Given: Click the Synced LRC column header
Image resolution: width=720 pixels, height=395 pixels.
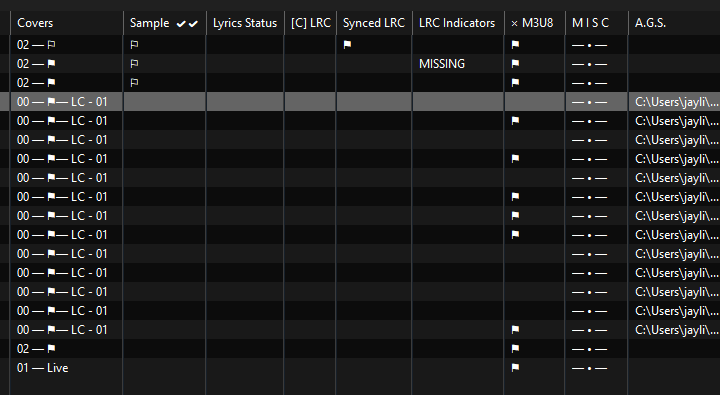Looking at the screenshot, I should (x=374, y=23).
